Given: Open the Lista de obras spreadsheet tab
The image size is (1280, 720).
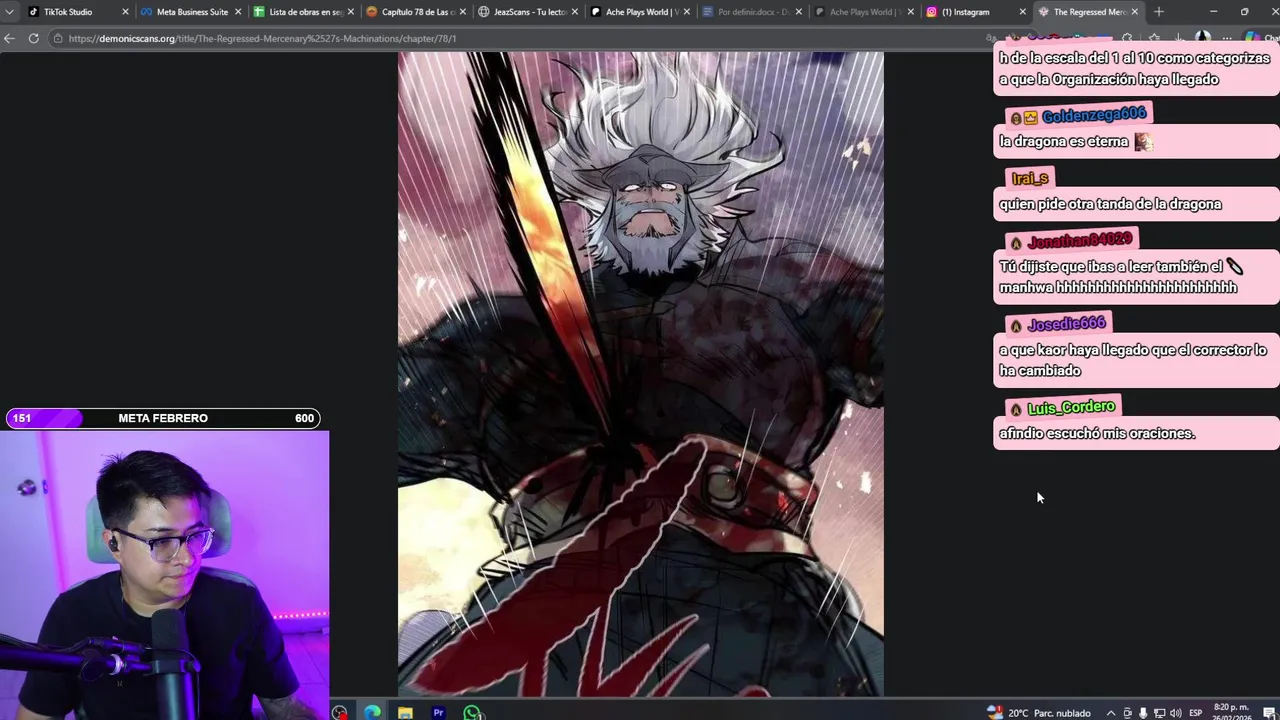Looking at the screenshot, I should [x=305, y=12].
